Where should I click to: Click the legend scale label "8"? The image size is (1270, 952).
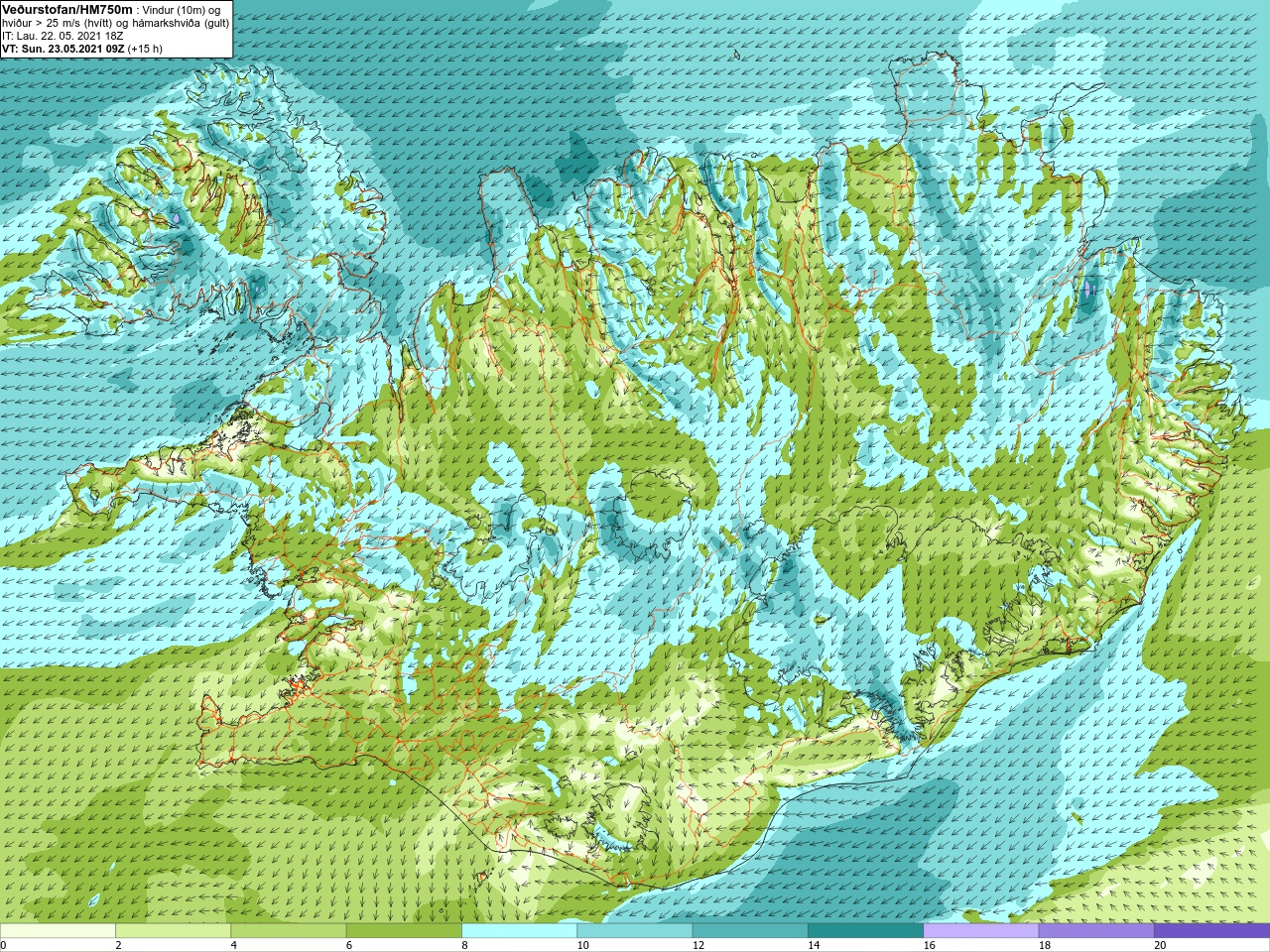coord(464,945)
